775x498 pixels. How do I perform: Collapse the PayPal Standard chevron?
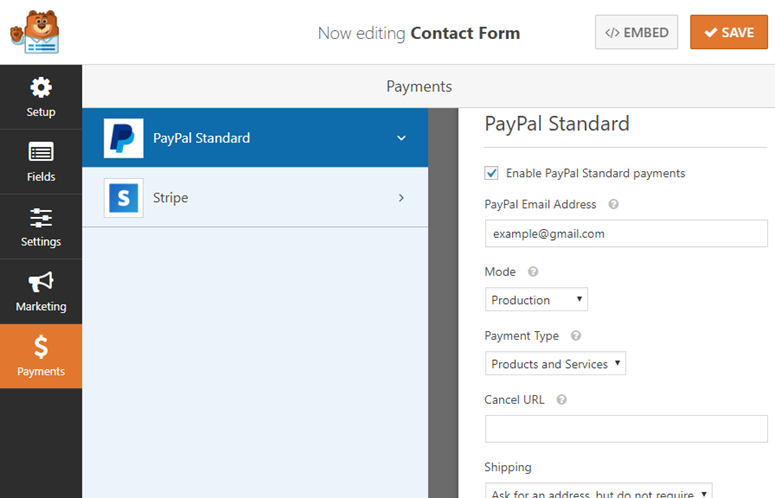tap(401, 138)
